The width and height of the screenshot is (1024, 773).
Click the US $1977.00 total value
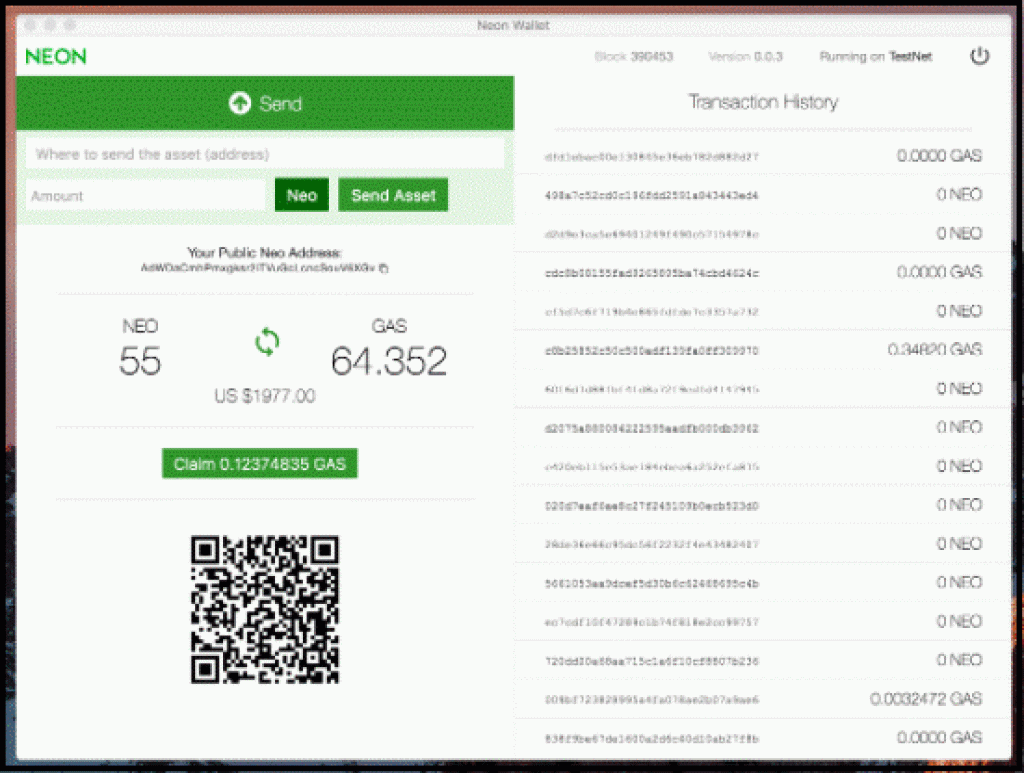click(264, 396)
